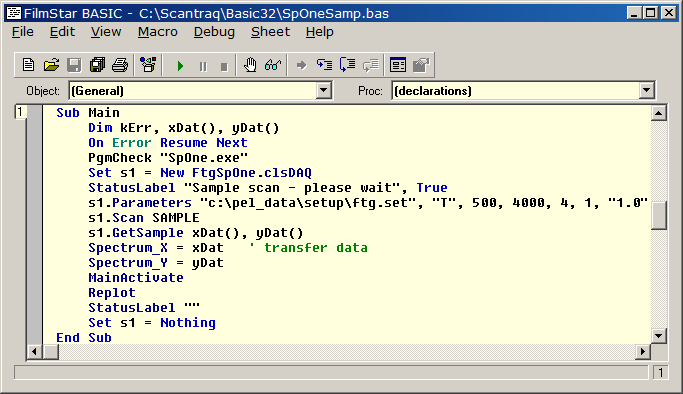The height and width of the screenshot is (394, 683).
Task: Click the vertical scrollbar thumb
Action: click(x=659, y=215)
